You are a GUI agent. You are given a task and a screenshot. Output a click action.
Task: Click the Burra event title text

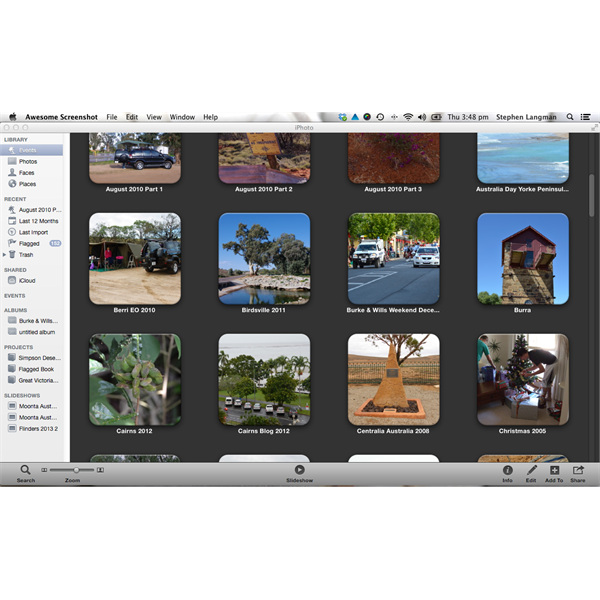pos(522,310)
